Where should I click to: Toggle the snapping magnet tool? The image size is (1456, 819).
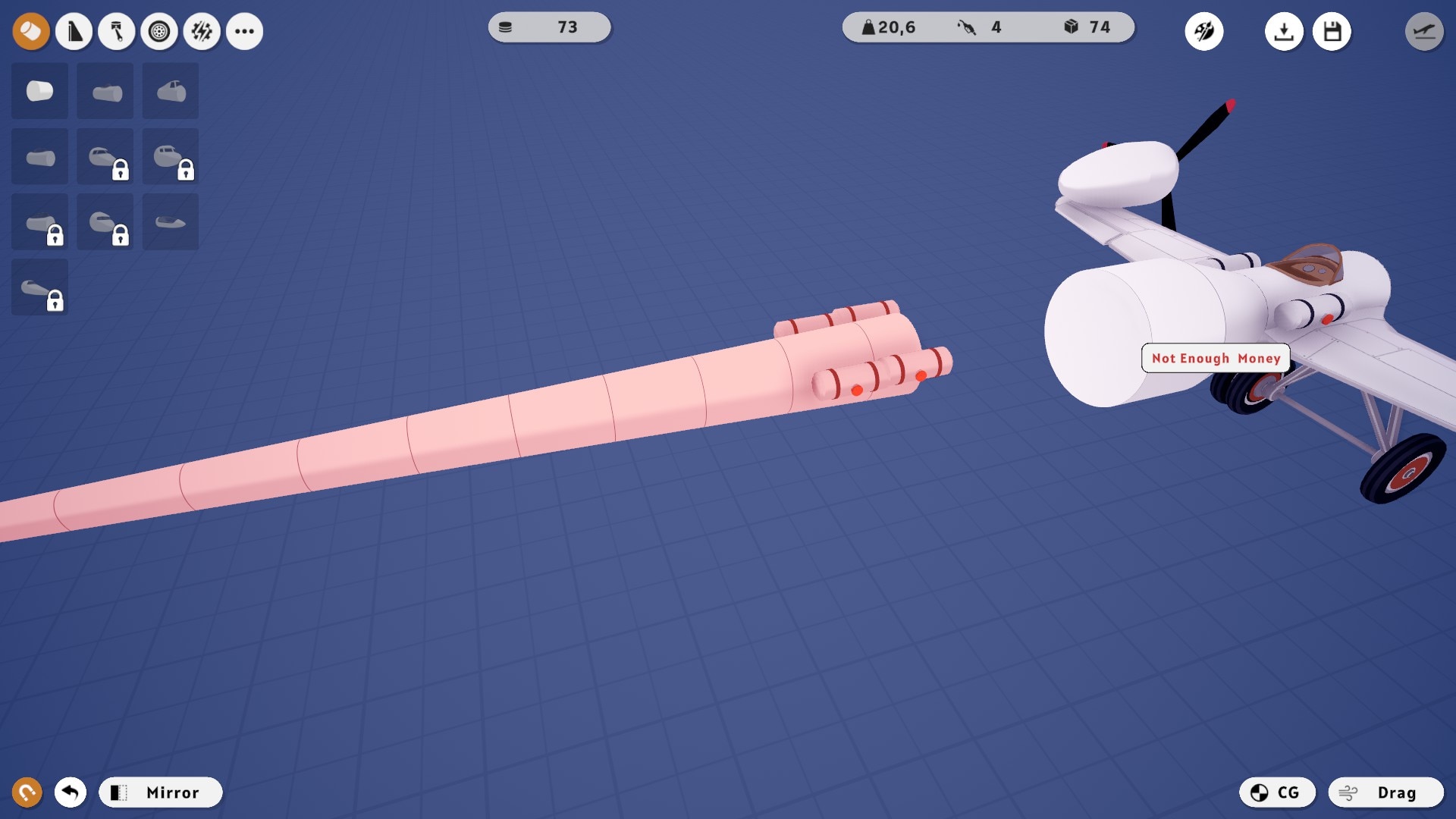click(27, 792)
